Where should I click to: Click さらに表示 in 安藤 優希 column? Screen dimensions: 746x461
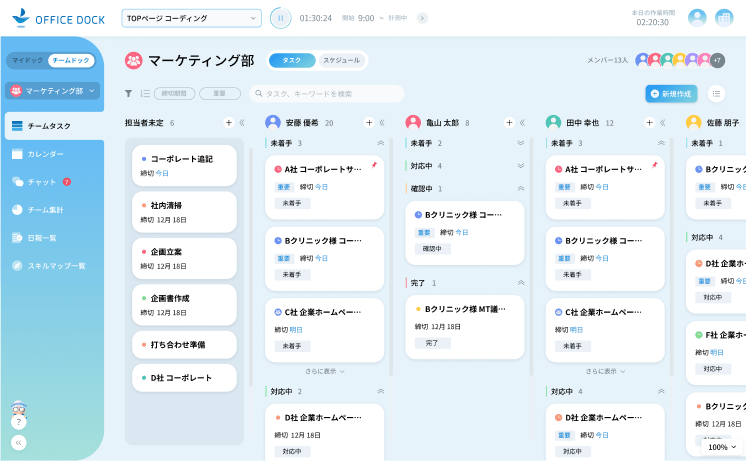[x=325, y=371]
